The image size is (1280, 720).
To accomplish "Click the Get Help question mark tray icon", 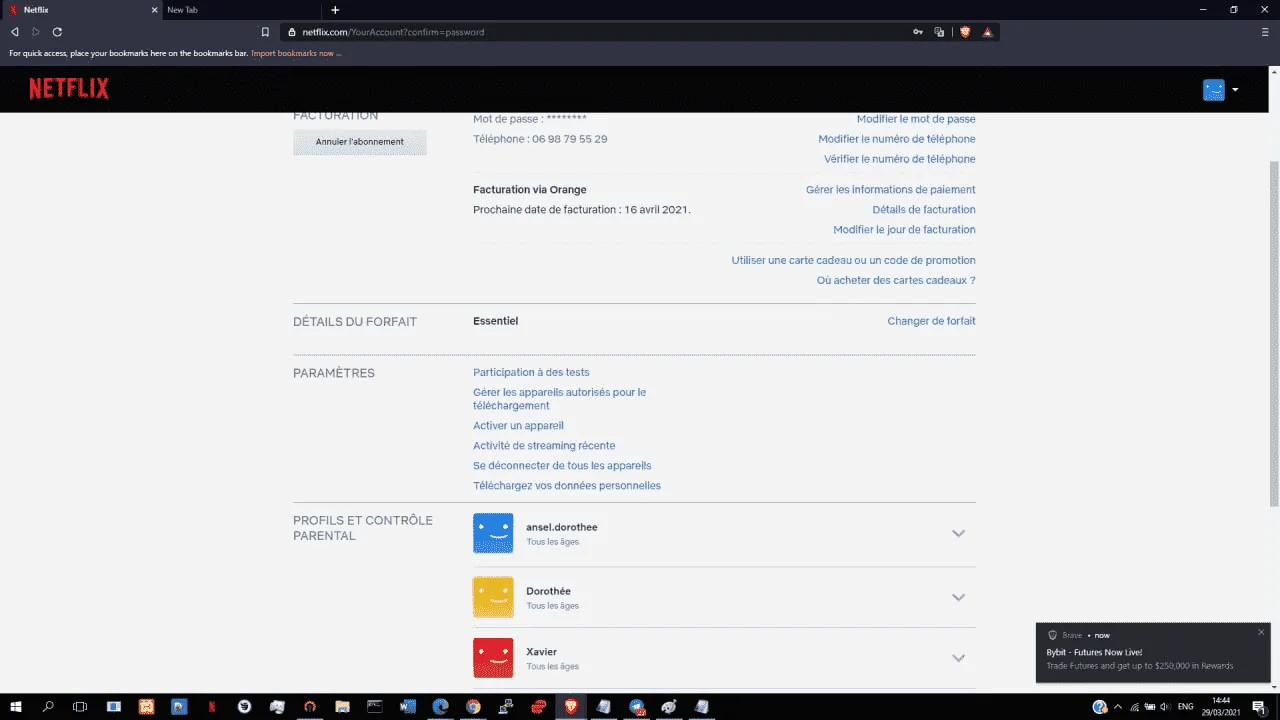I will click(1099, 707).
